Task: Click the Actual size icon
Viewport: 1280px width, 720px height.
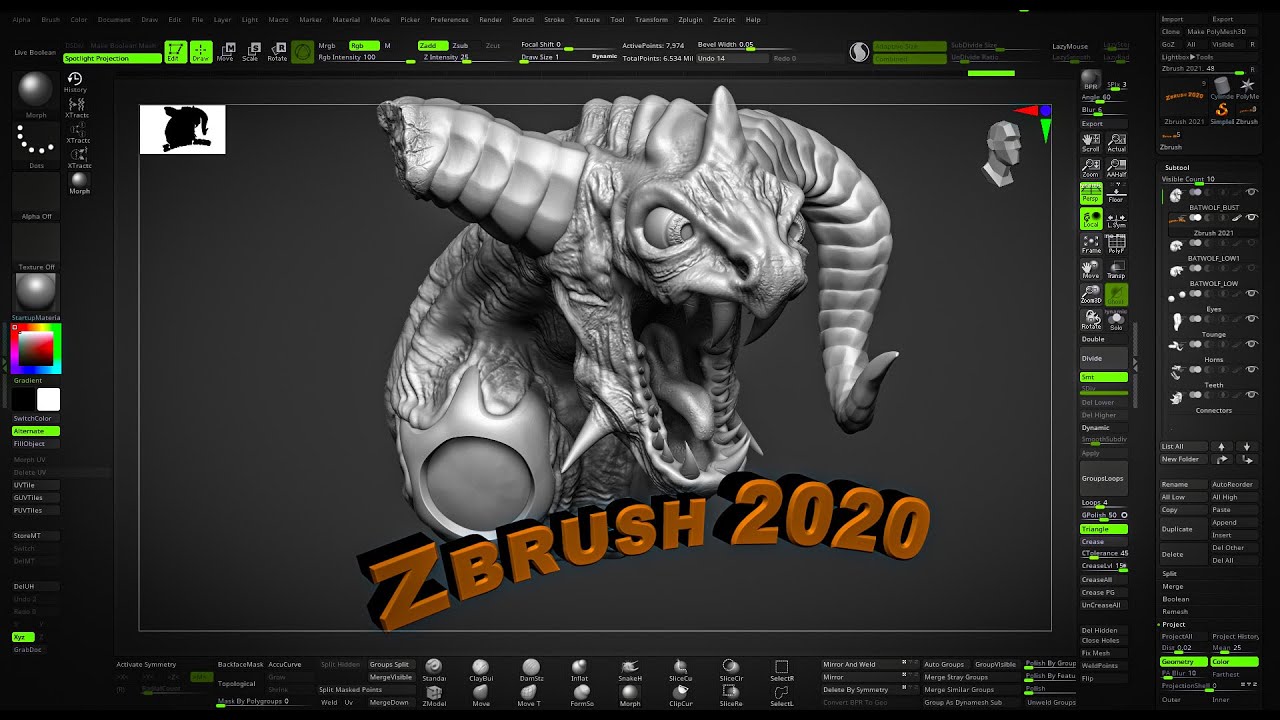Action: (x=1116, y=143)
